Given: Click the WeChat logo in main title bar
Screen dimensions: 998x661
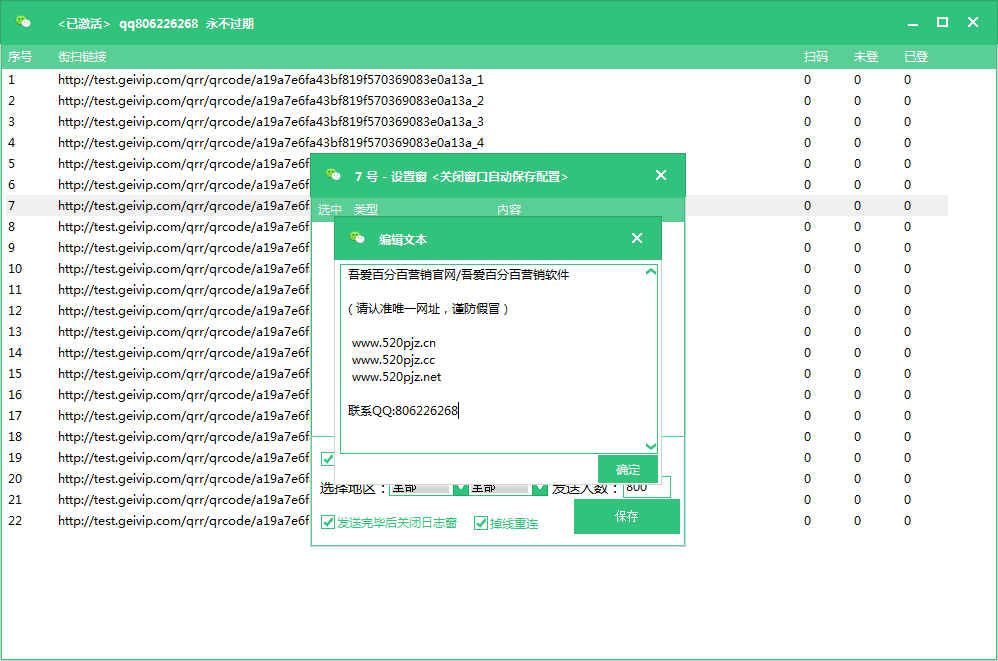Looking at the screenshot, I should [x=23, y=22].
